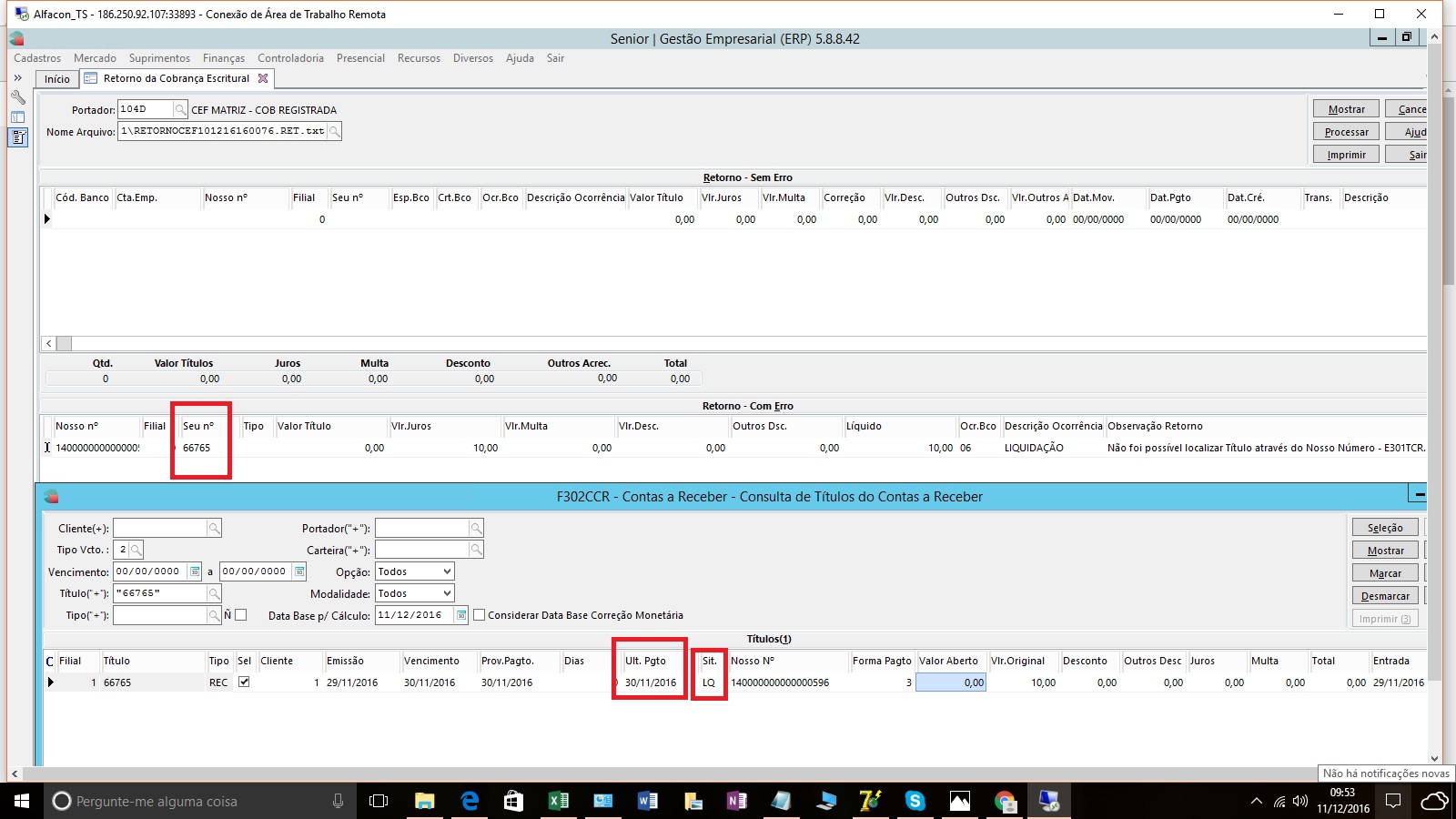Switch to the Início tab
This screenshot has width=1456, height=819.
click(x=56, y=79)
